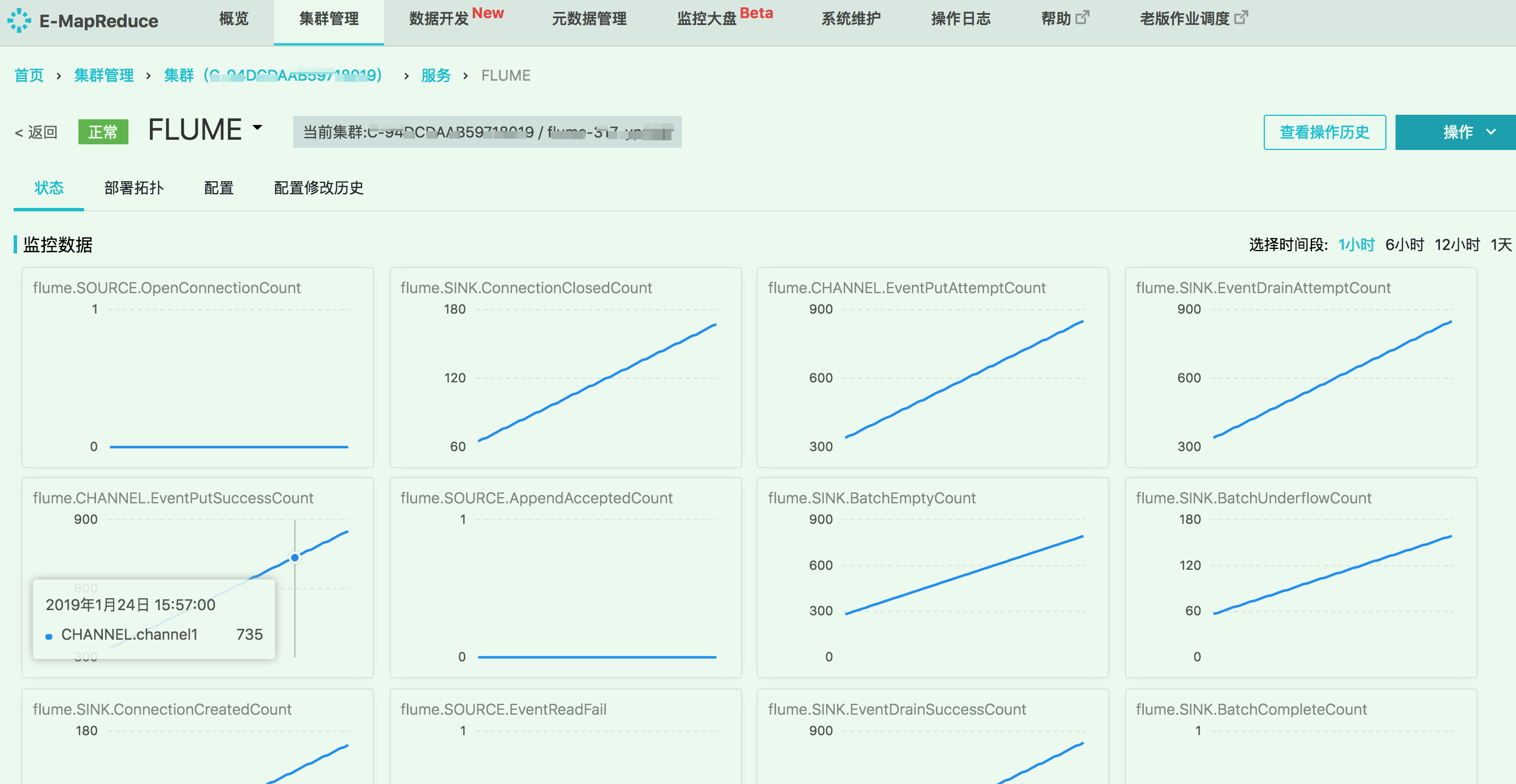Open the 操作日志 menu item

[x=961, y=19]
